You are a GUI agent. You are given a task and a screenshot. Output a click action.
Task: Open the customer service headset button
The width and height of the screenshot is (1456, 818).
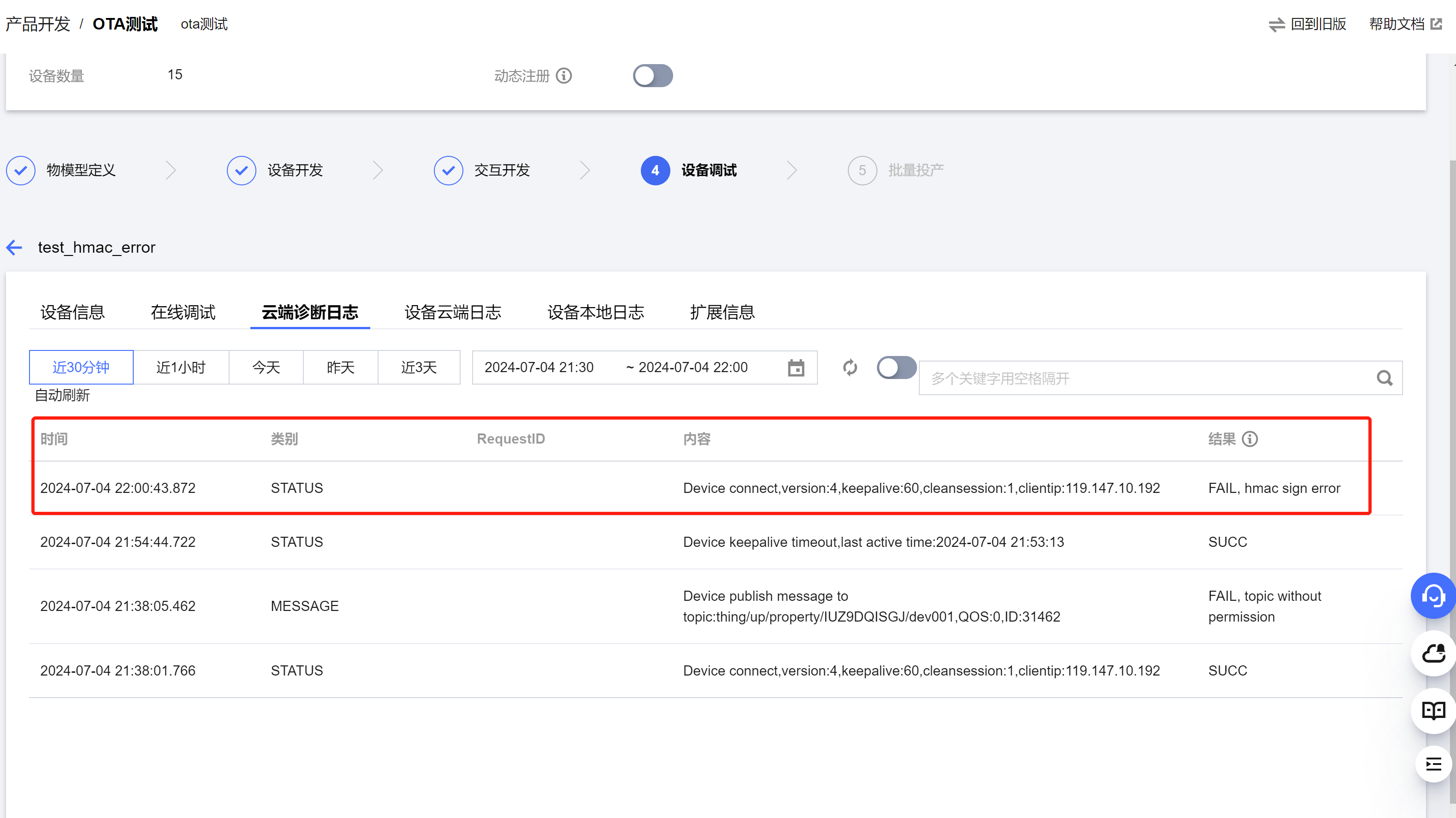coord(1433,596)
